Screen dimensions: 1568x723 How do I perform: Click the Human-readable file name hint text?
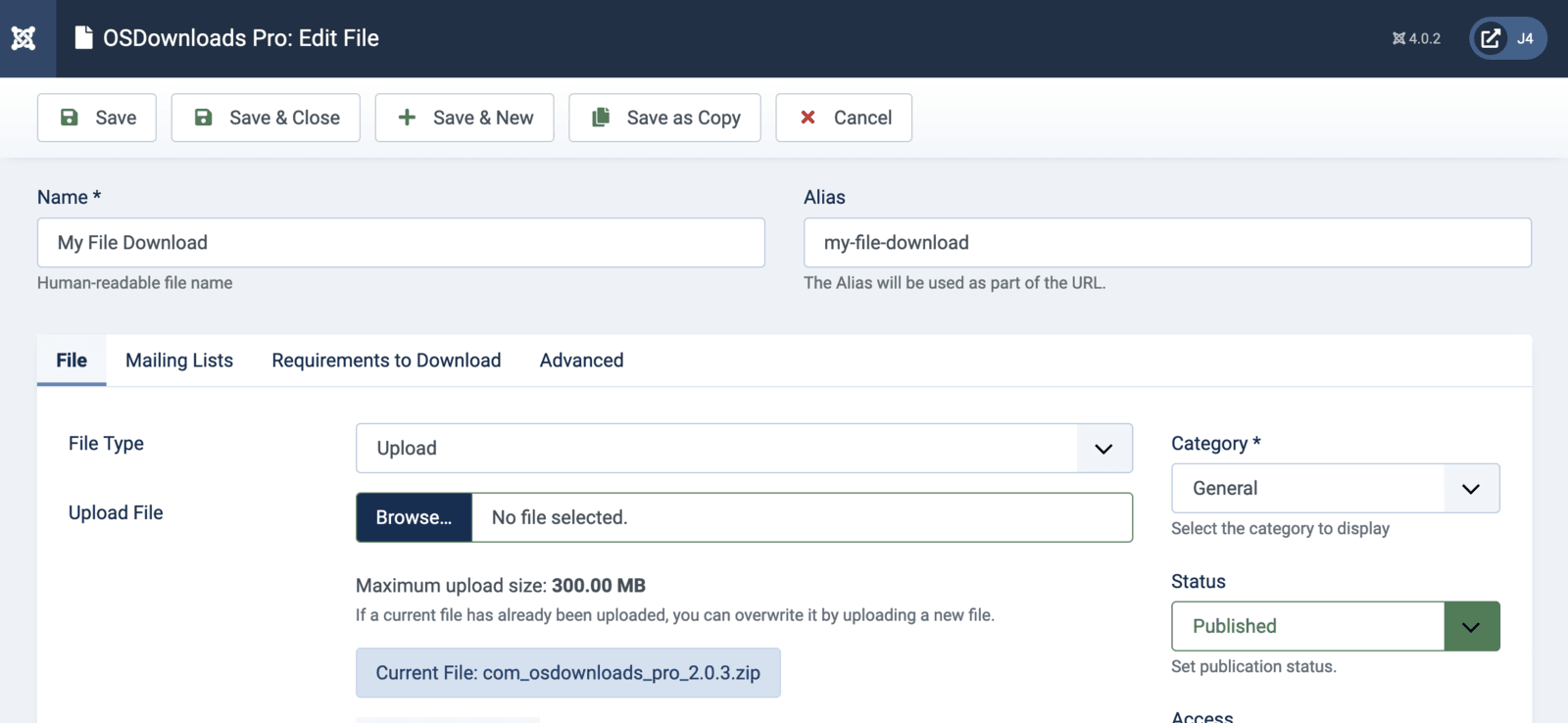click(135, 283)
